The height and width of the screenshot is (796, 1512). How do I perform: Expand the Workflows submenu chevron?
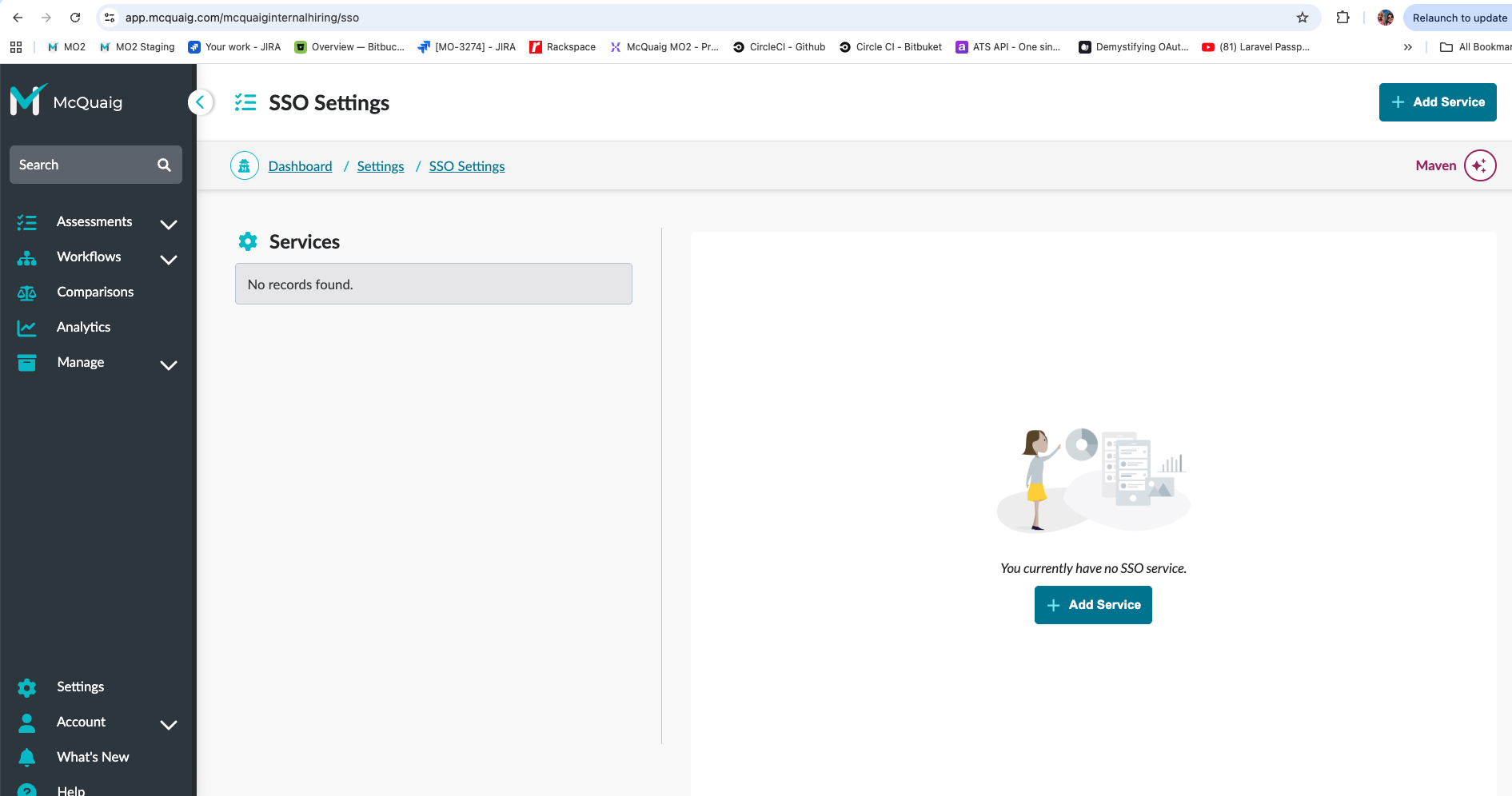pyautogui.click(x=168, y=259)
